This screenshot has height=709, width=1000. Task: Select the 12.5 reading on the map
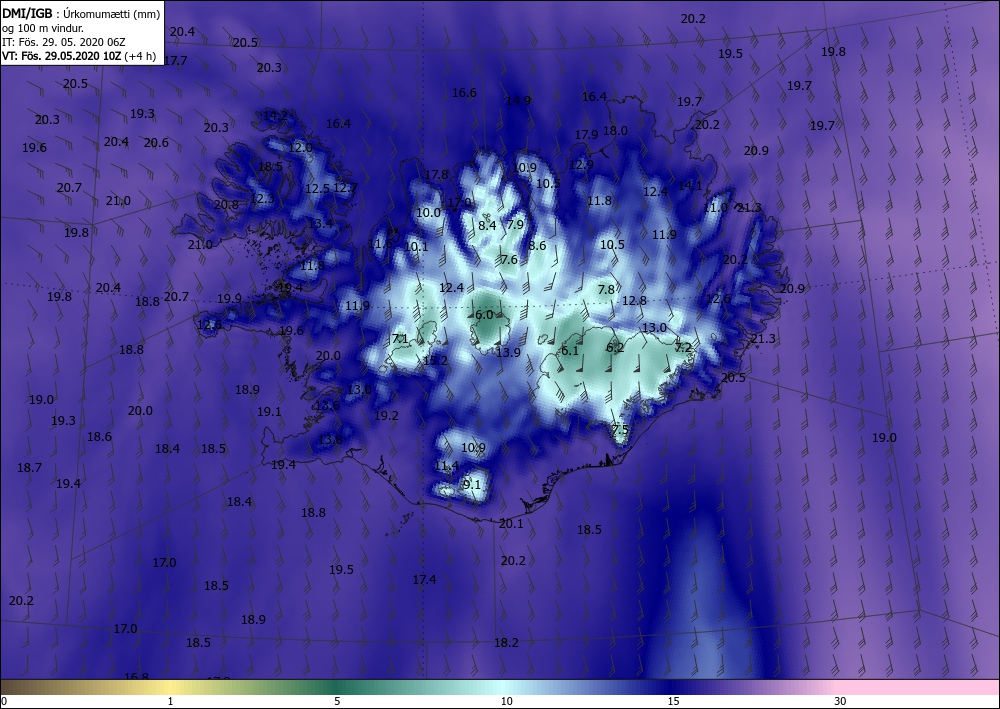318,188
